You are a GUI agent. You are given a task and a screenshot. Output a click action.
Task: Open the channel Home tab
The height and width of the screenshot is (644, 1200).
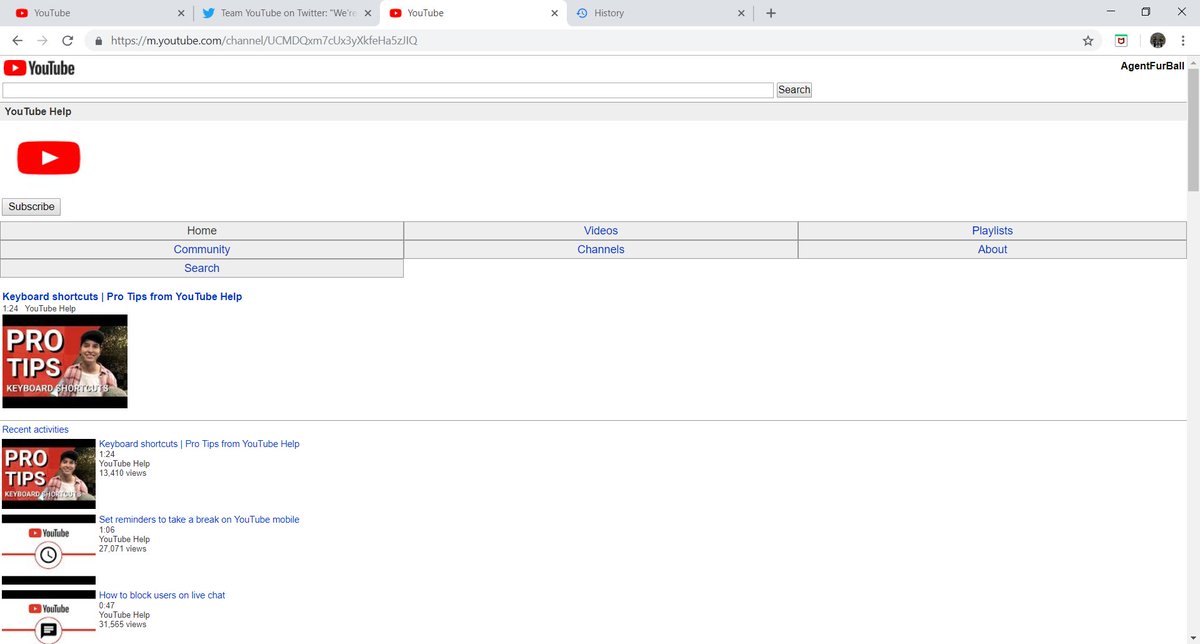coord(202,231)
